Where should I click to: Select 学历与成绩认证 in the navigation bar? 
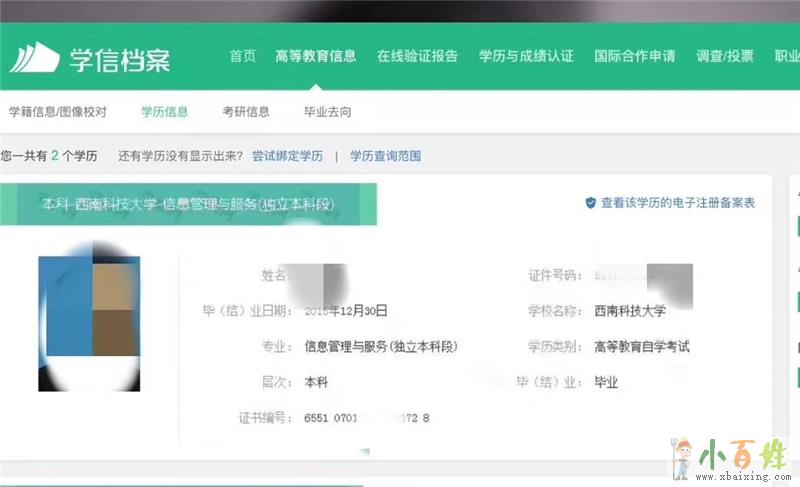pyautogui.click(x=526, y=56)
